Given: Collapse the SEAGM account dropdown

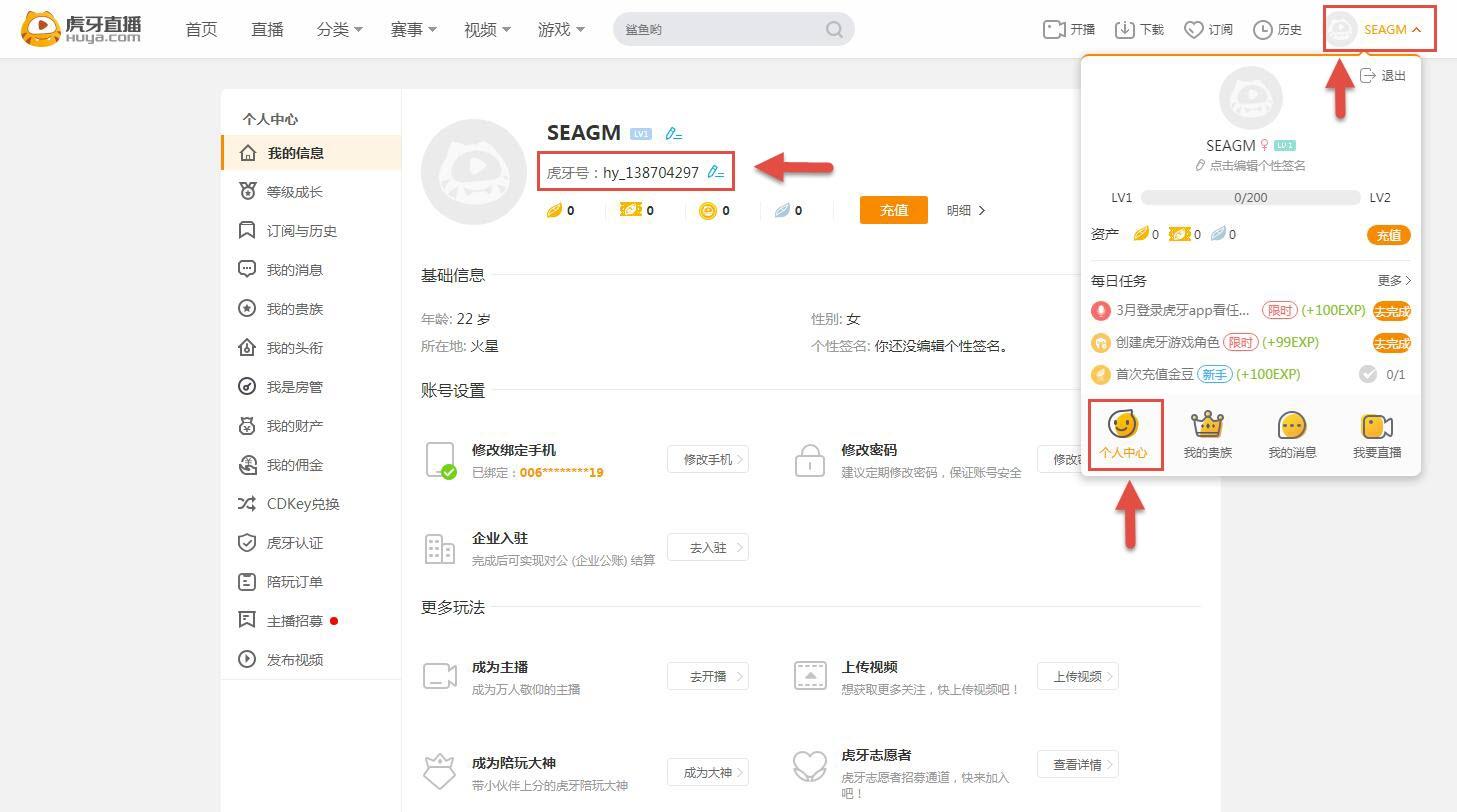Looking at the screenshot, I should [1381, 29].
